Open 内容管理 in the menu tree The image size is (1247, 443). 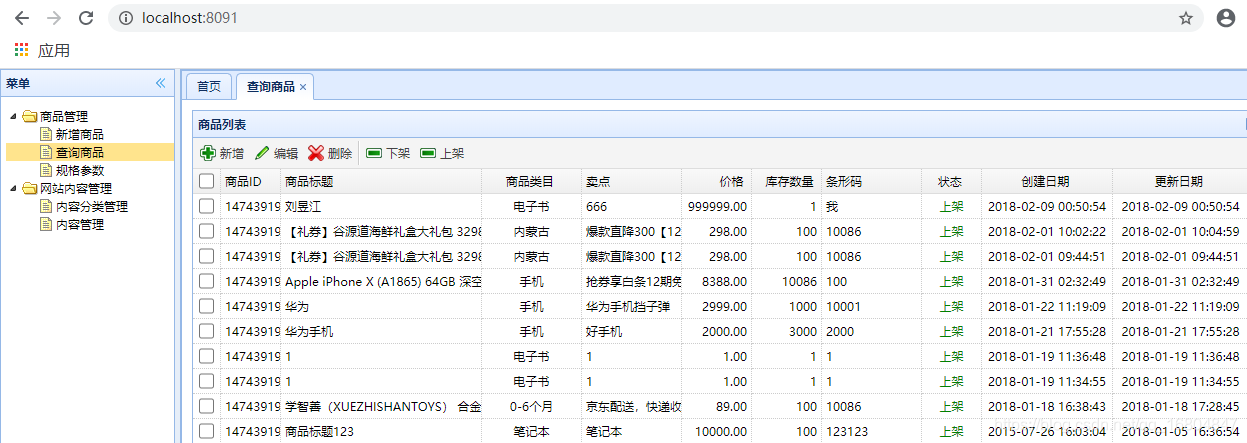(80, 224)
